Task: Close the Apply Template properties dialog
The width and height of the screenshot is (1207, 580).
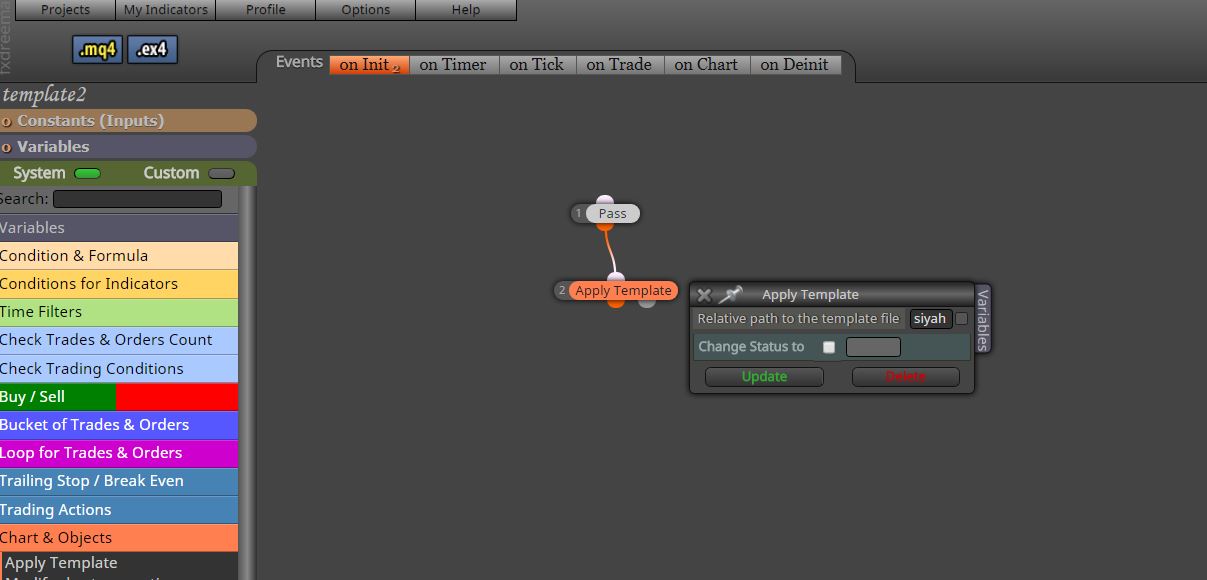Action: tap(704, 295)
